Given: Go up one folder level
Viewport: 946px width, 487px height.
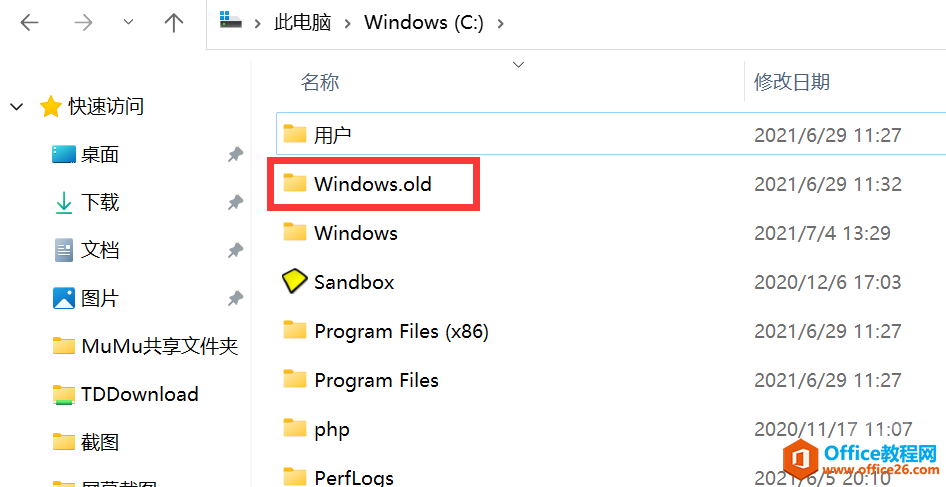Looking at the screenshot, I should click(174, 23).
